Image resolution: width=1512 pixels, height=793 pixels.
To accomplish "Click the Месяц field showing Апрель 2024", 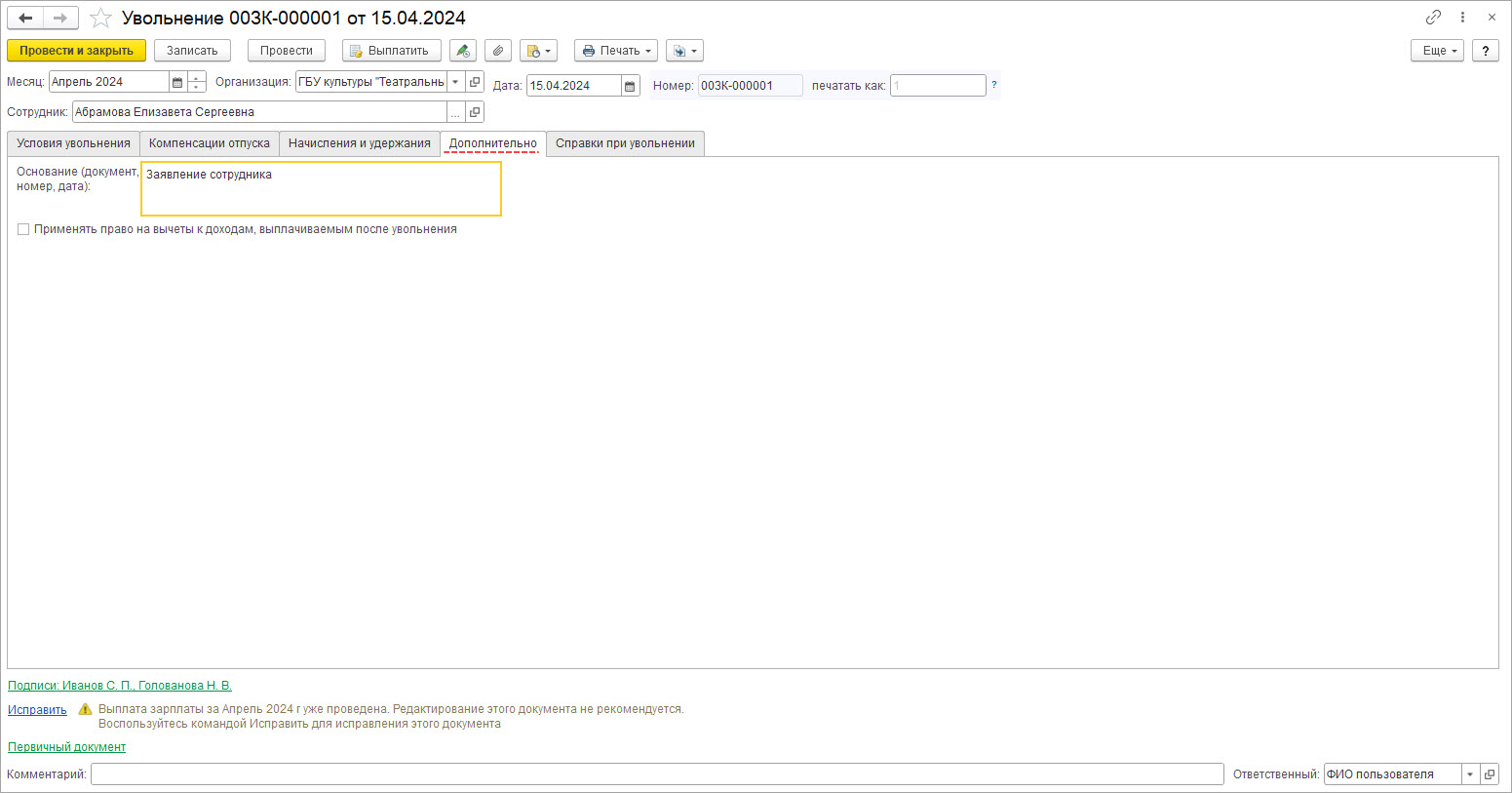I will click(109, 82).
